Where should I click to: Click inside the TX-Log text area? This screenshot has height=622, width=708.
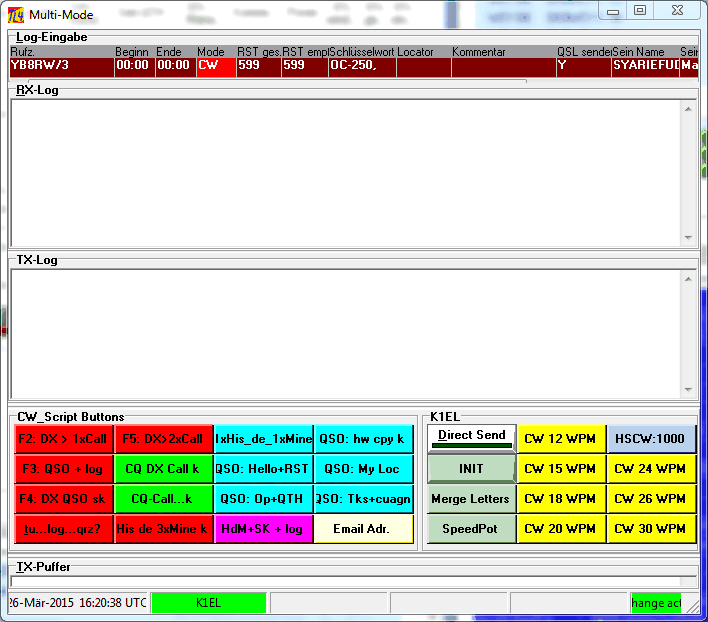[346, 334]
